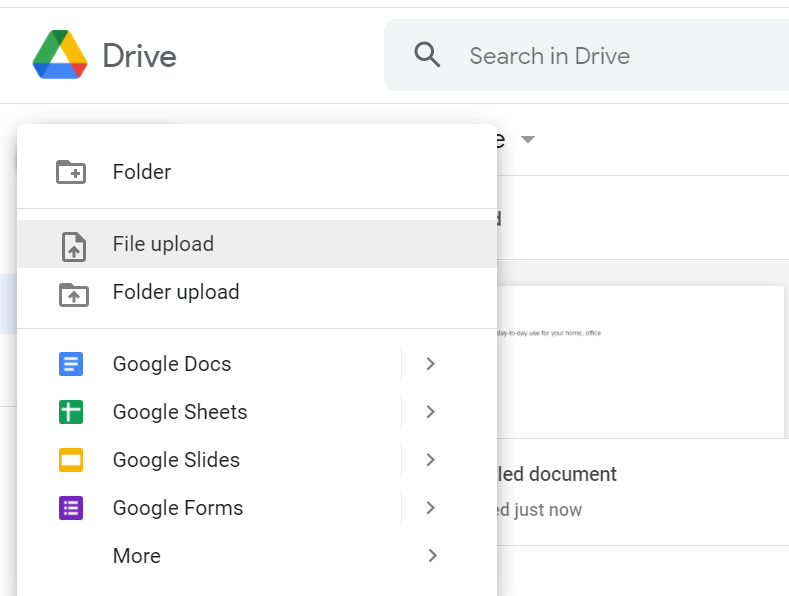
Task: Click the Folder upload icon
Action: pyautogui.click(x=74, y=295)
